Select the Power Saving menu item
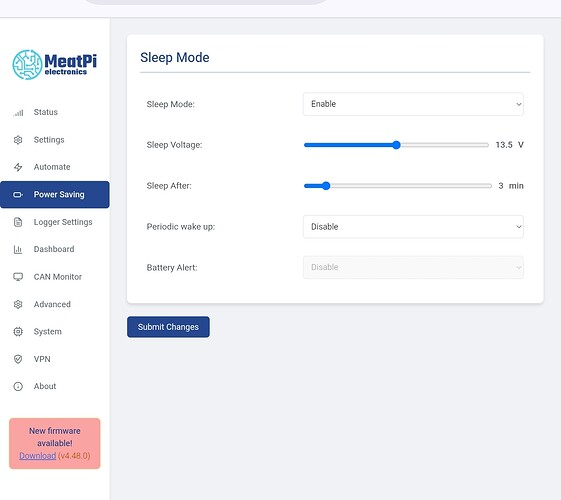 [55, 195]
